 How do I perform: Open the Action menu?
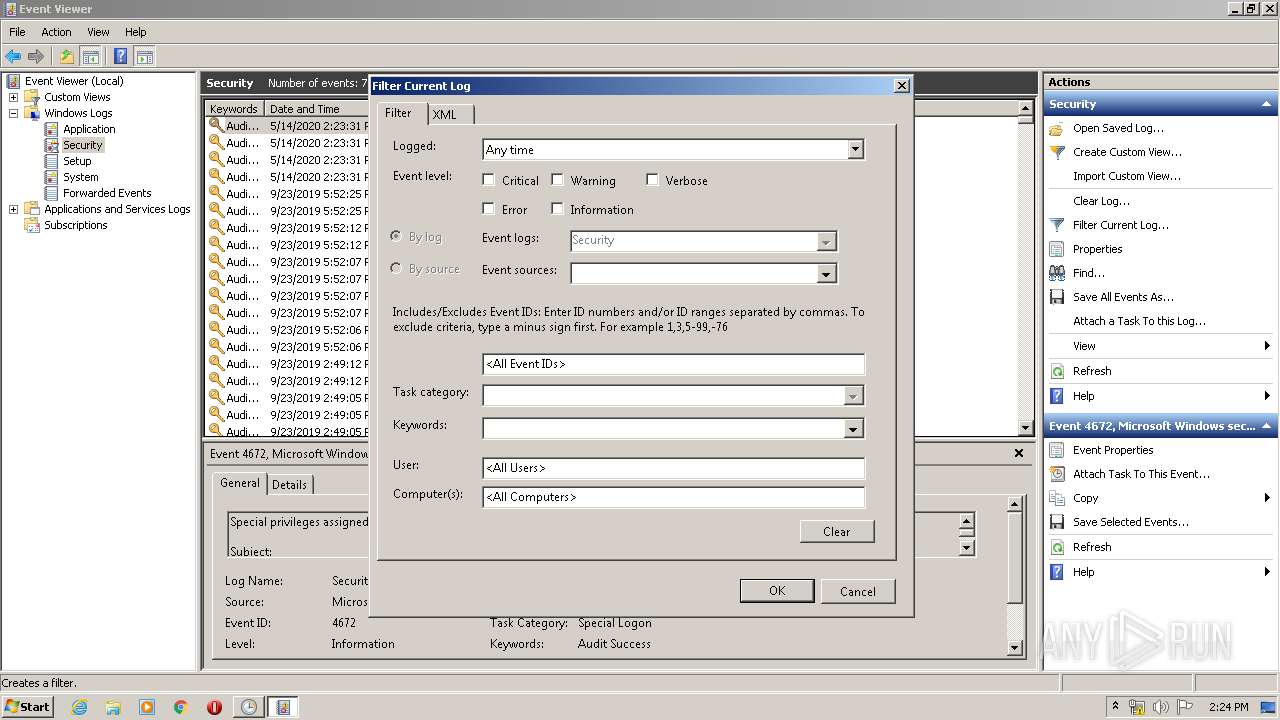pos(56,32)
